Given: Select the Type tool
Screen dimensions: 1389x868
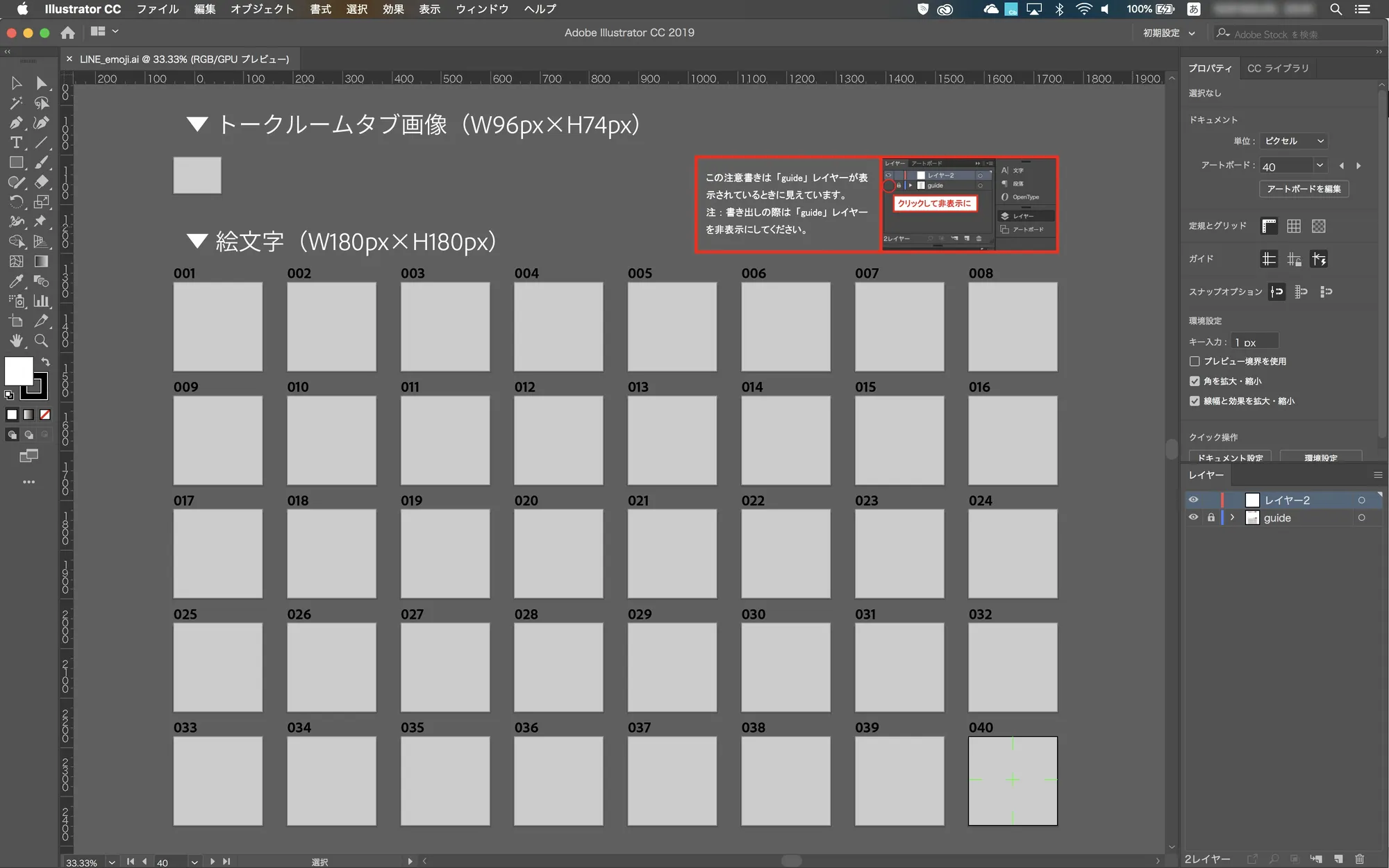Looking at the screenshot, I should (x=16, y=142).
